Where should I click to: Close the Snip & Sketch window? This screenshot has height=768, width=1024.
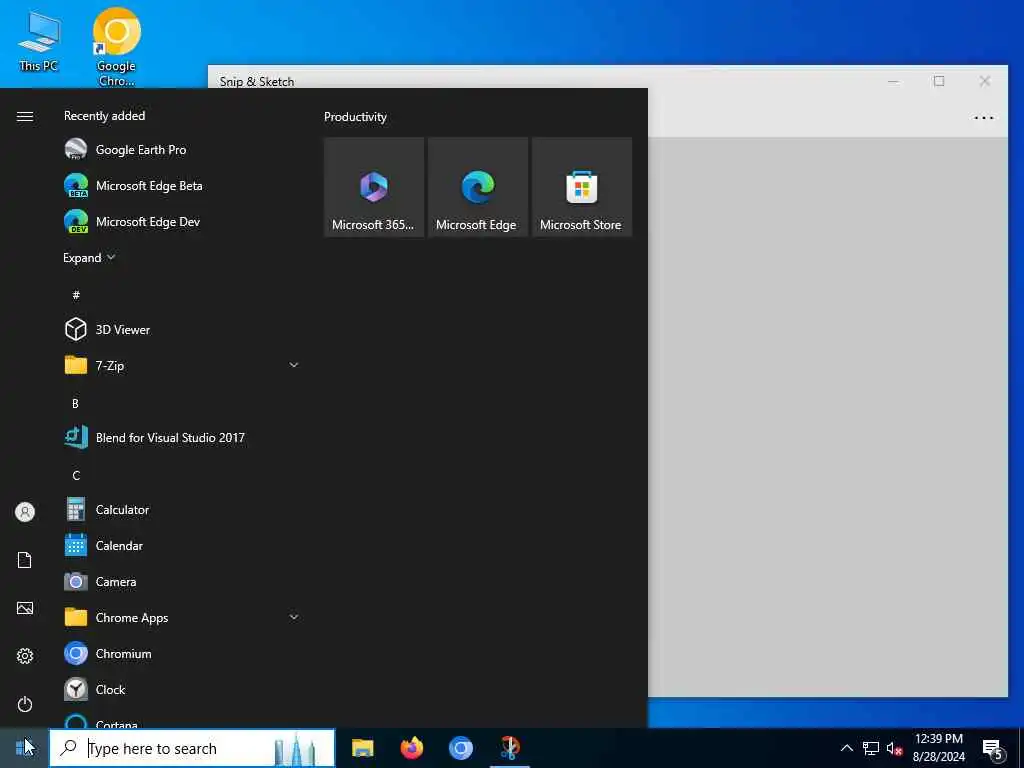click(984, 81)
